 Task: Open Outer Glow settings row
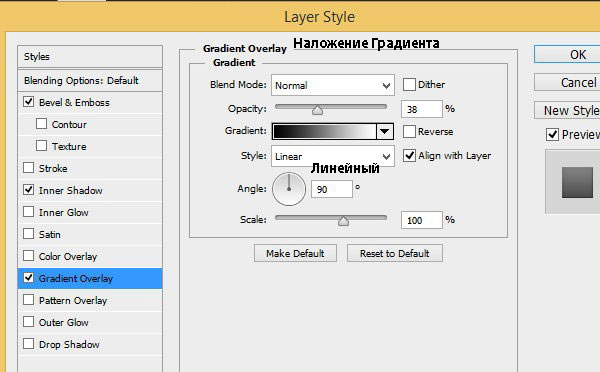[90, 322]
